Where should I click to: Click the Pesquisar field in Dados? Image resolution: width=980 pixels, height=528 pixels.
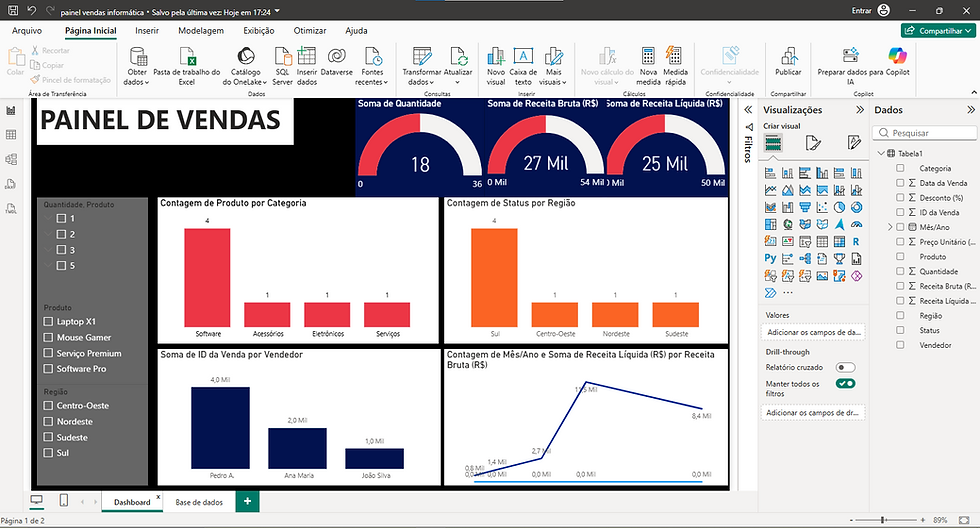(x=925, y=132)
